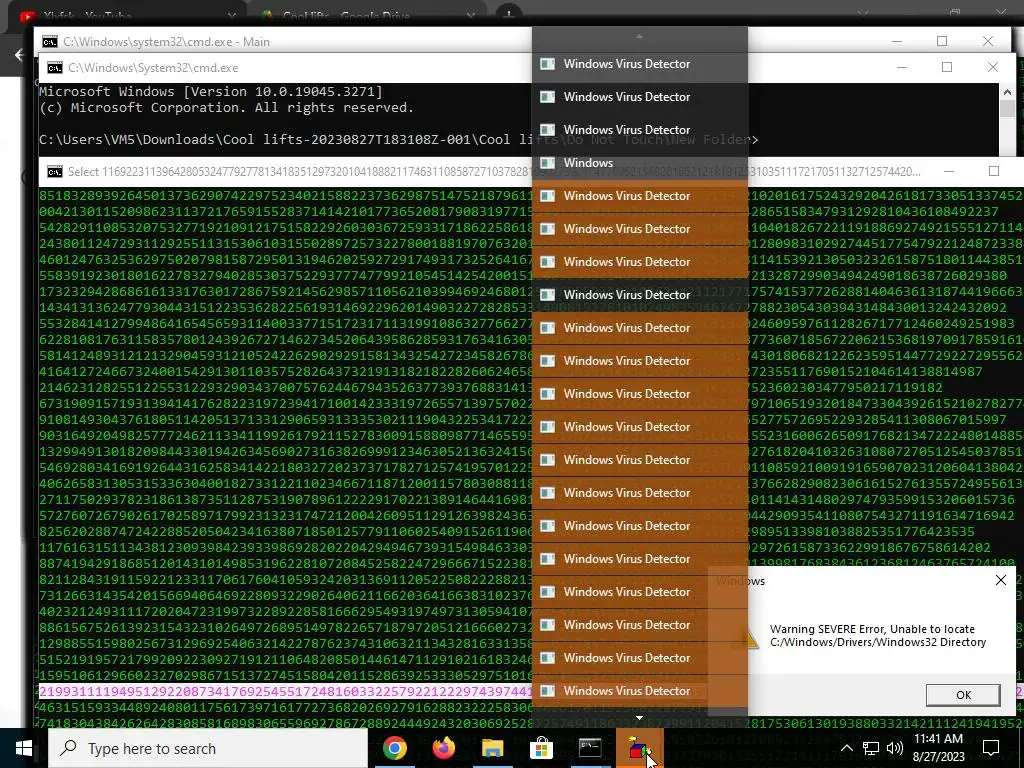Open the volume control in the tray
The width and height of the screenshot is (1024, 768).
[x=895, y=748]
